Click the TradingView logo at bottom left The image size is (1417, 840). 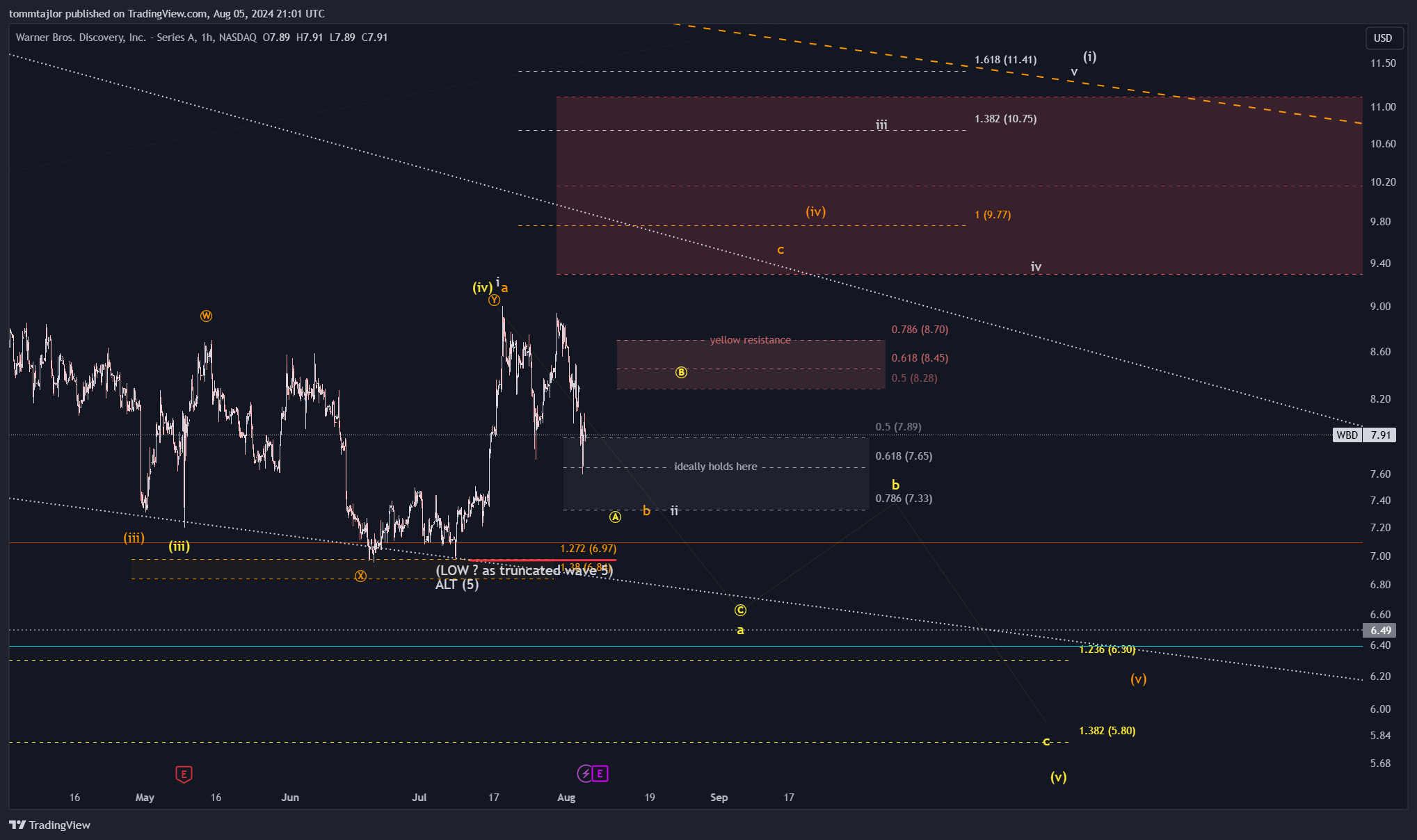[49, 825]
